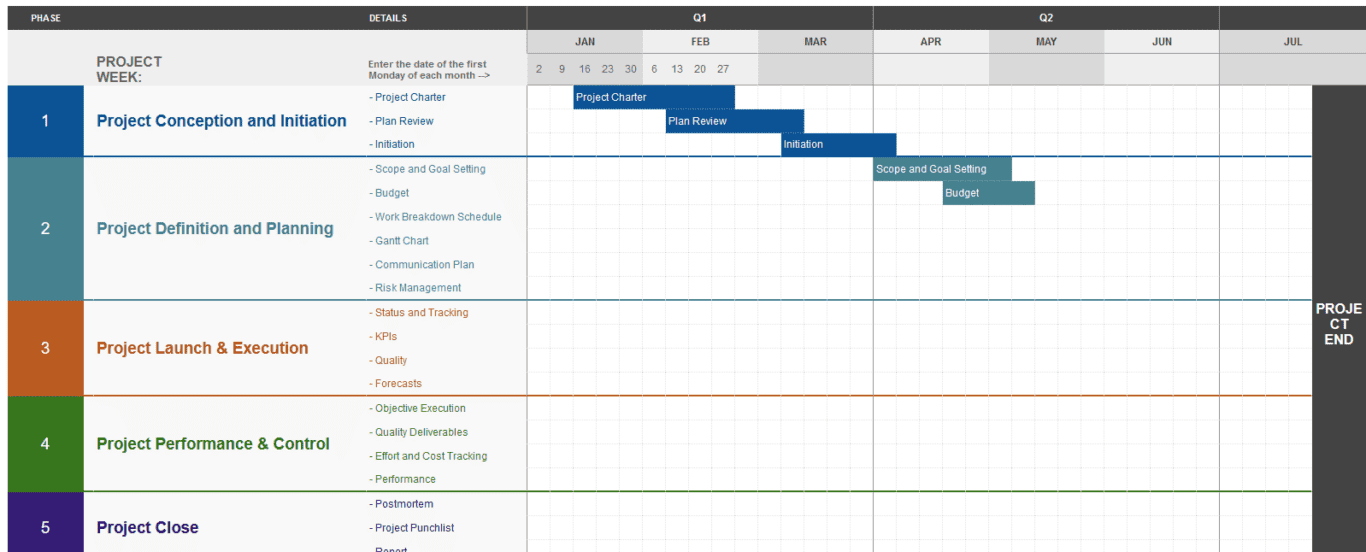Select the FEB month header cell
Screen dimensions: 1366x552
point(700,42)
